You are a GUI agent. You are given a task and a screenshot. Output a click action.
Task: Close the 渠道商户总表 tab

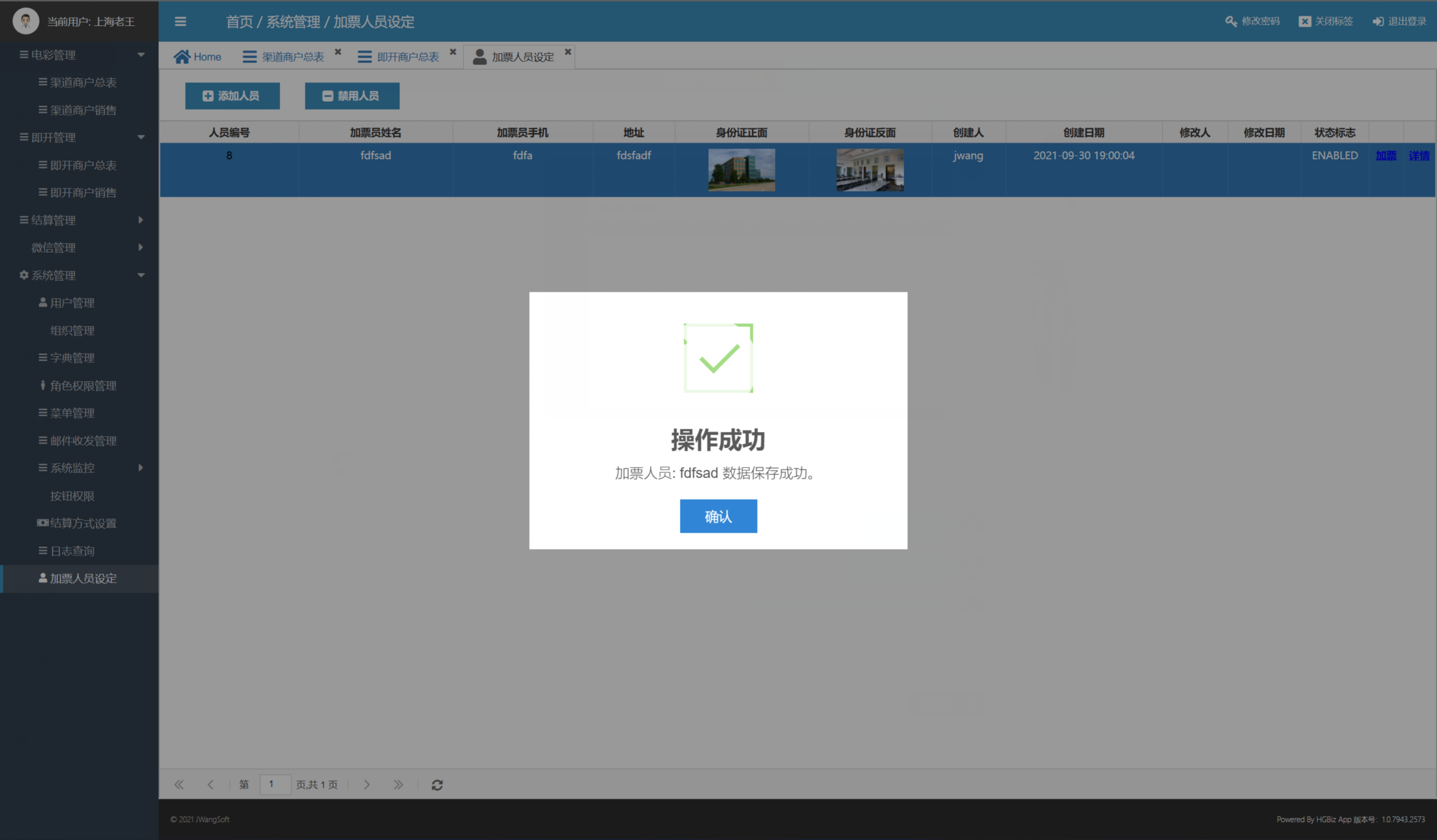pyautogui.click(x=338, y=52)
